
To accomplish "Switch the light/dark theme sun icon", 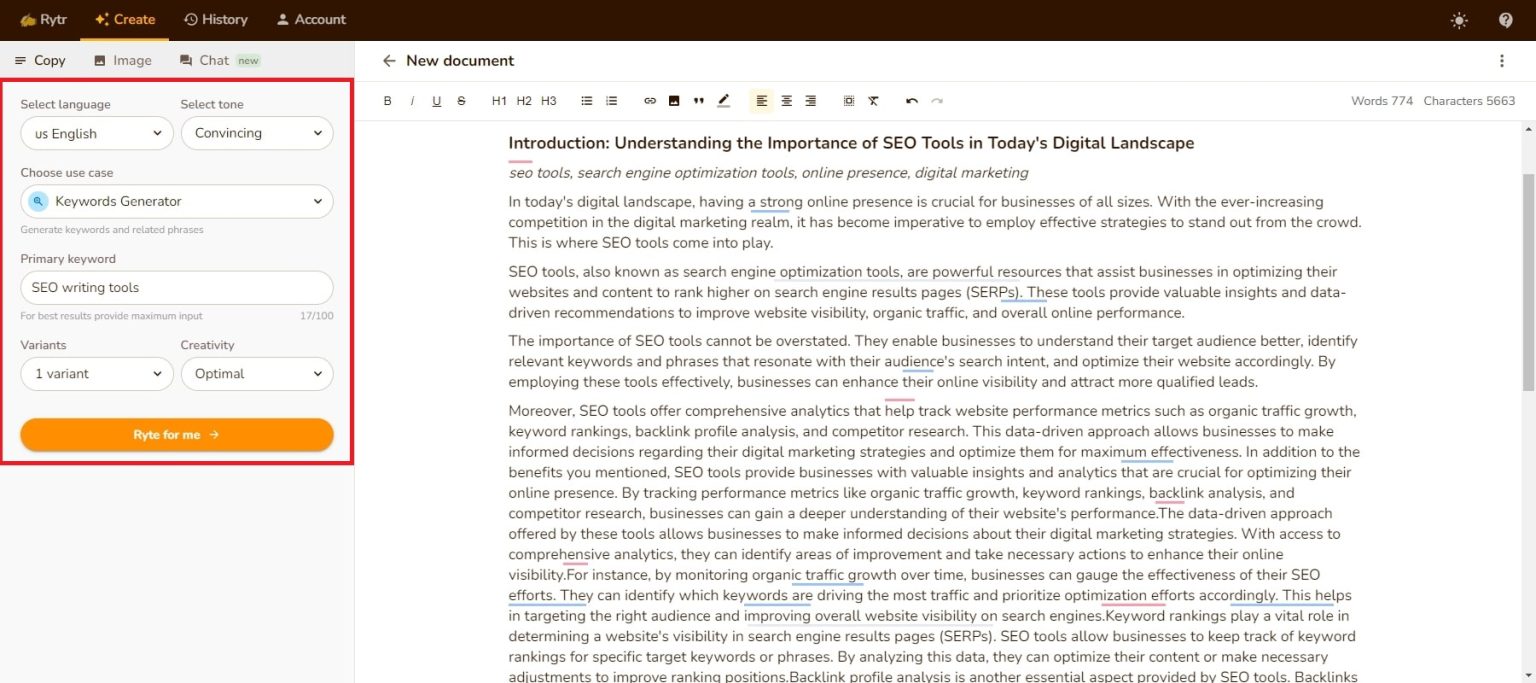I will [x=1459, y=20].
